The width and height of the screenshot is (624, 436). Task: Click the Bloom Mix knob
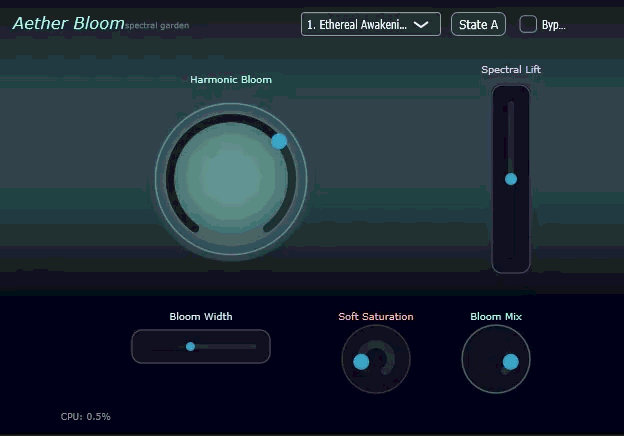pos(496,359)
